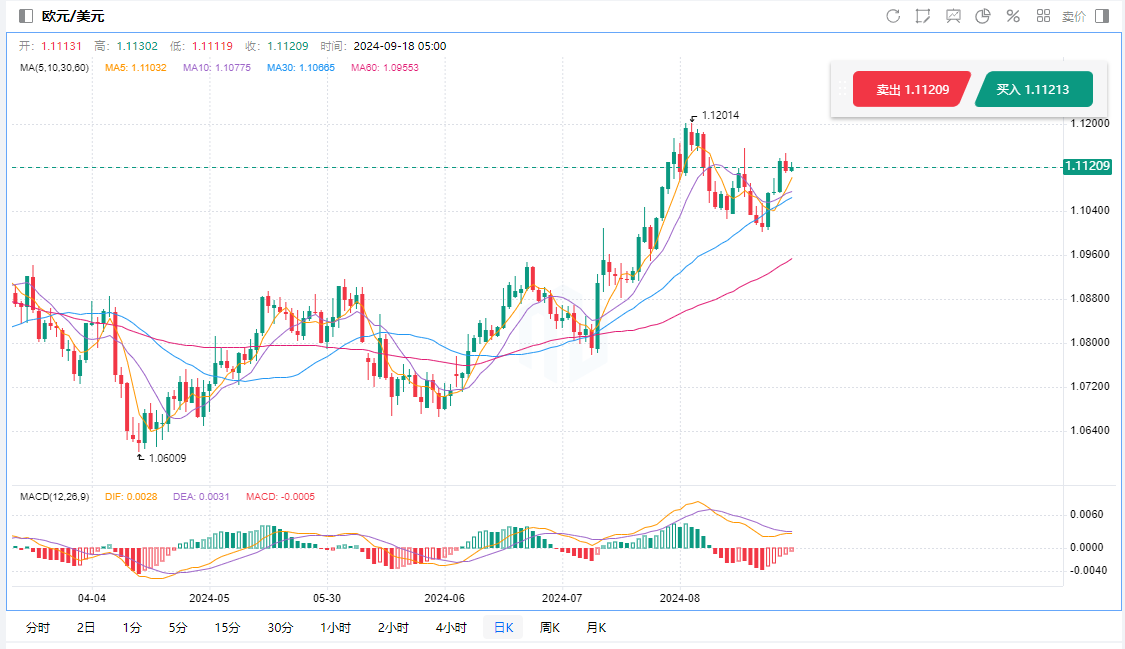Click the green 买入 1.11213 button

[x=1033, y=90]
